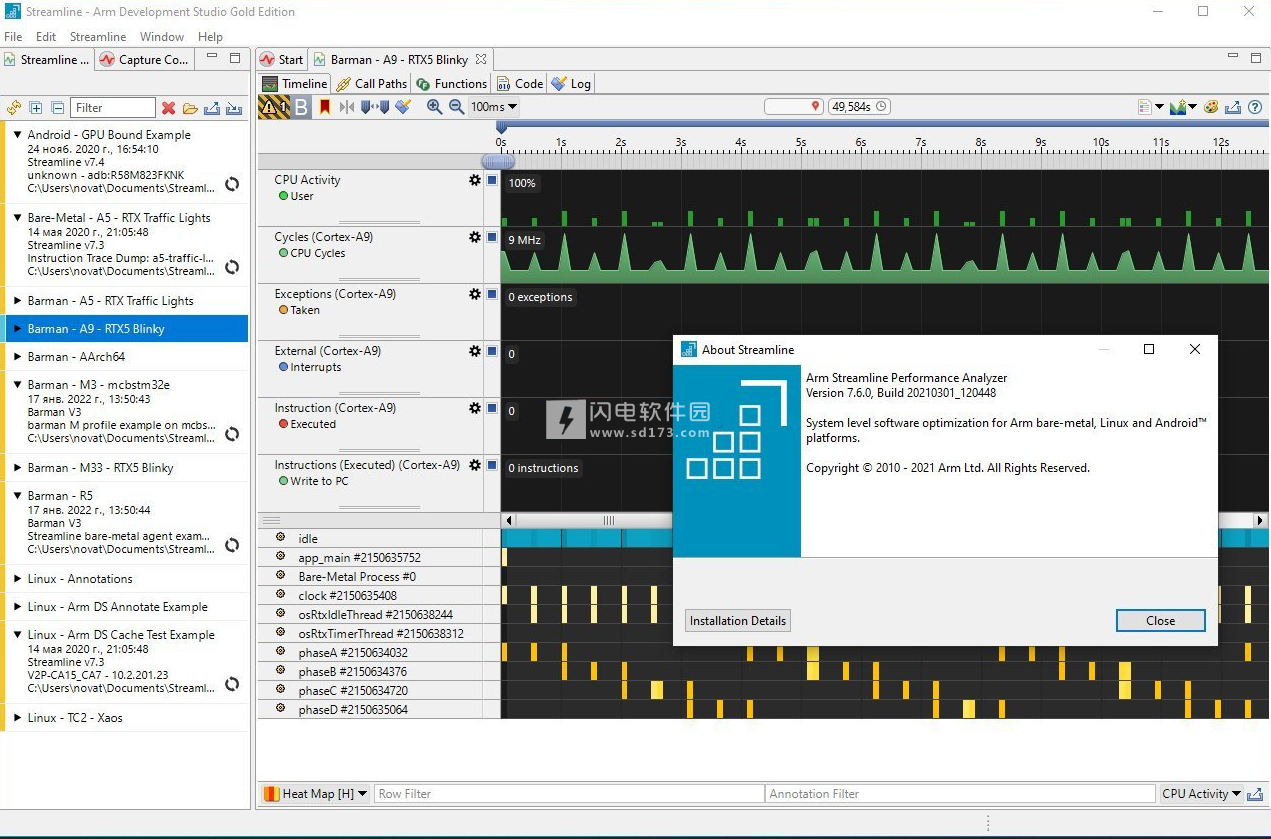Collapse the Android - GPU Bound Example entry
Image resolution: width=1271 pixels, height=839 pixels.
(x=17, y=134)
